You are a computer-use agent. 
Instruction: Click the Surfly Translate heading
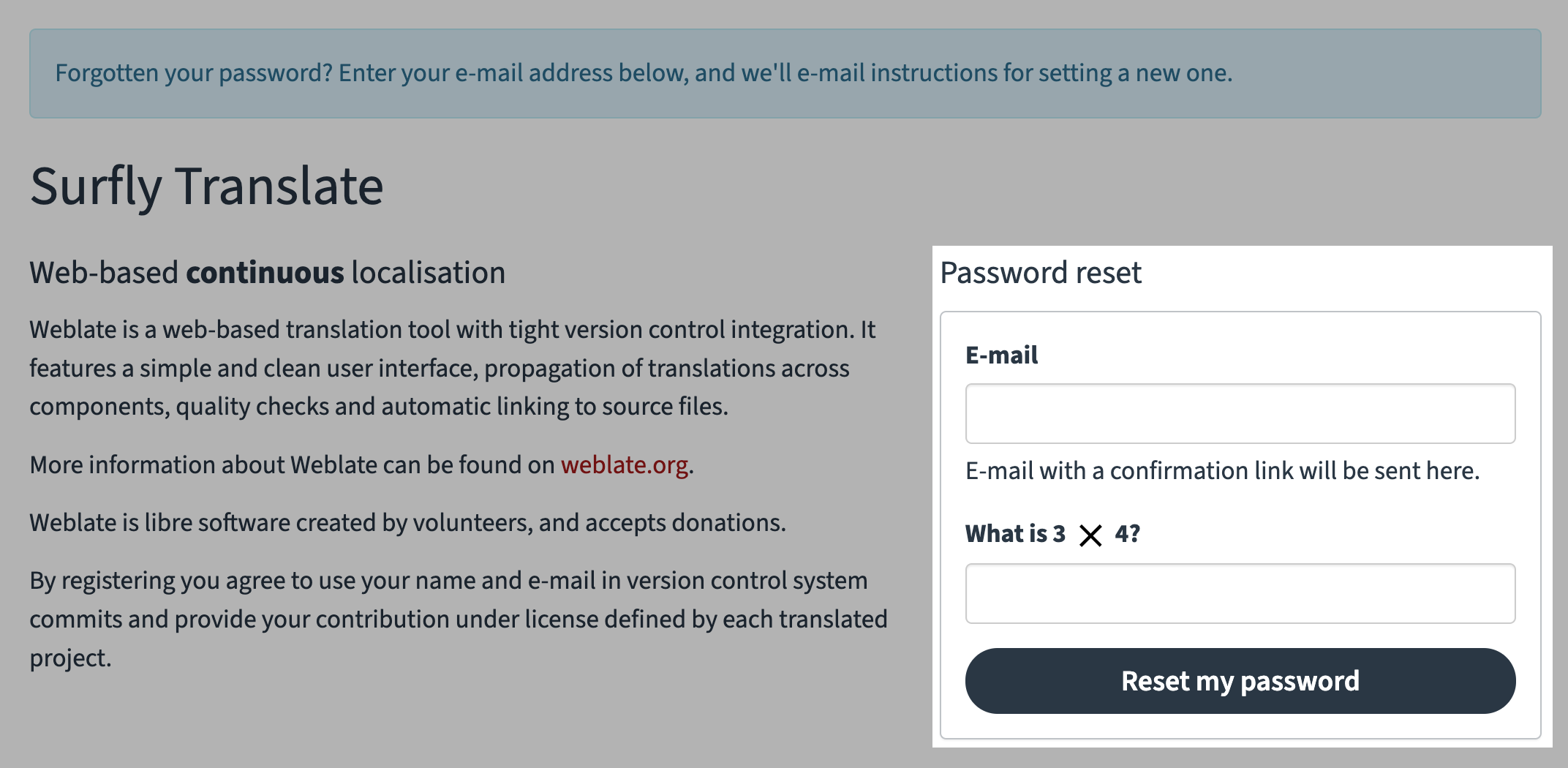coord(206,187)
